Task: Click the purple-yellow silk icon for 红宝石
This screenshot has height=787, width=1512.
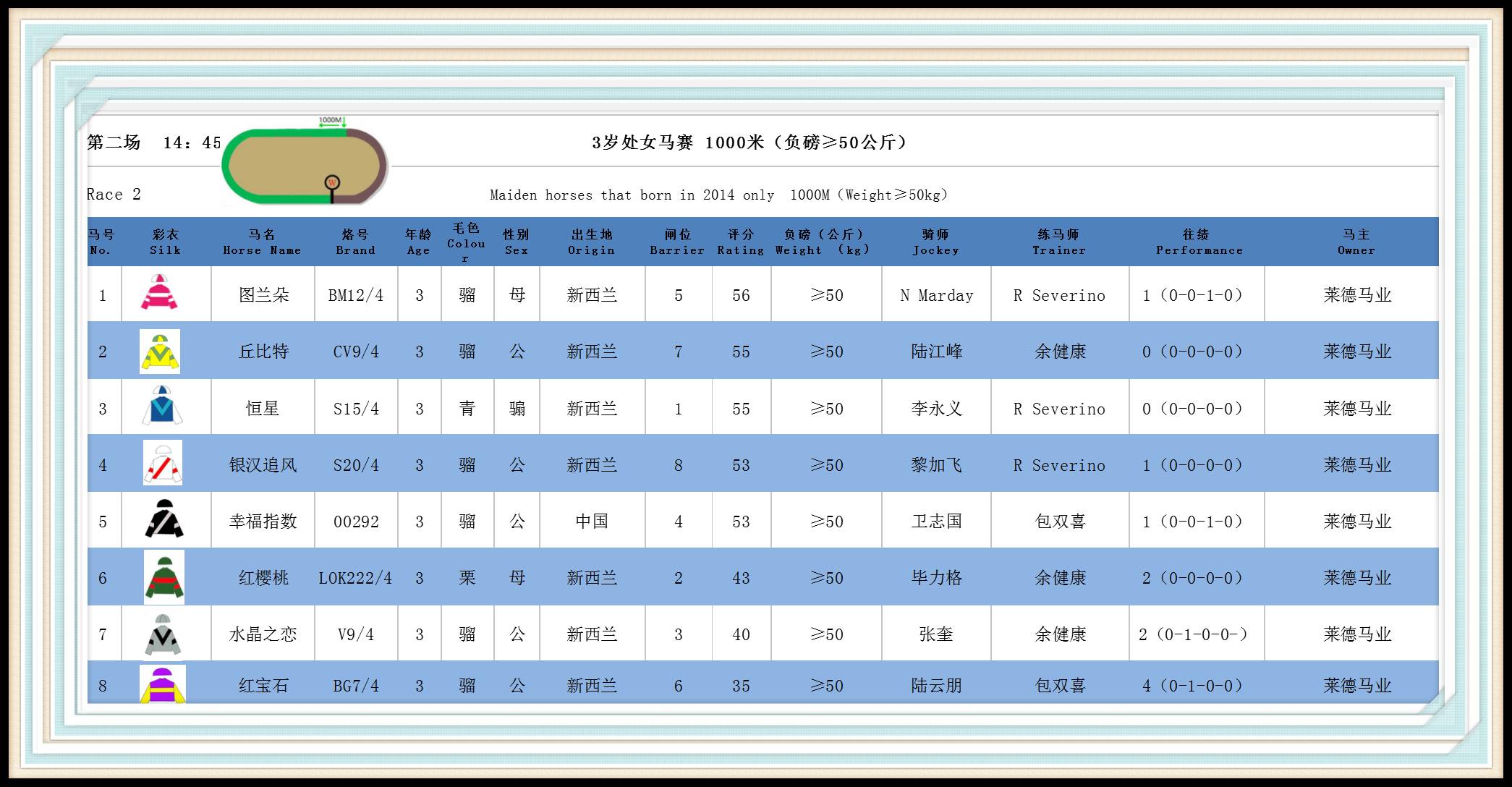Action: click(162, 684)
